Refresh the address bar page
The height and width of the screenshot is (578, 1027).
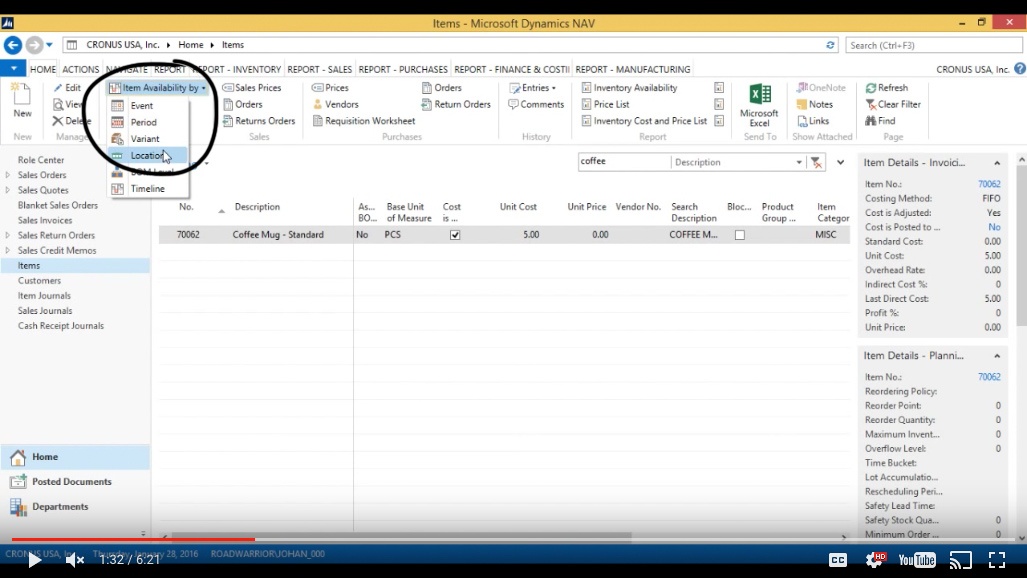click(x=830, y=45)
